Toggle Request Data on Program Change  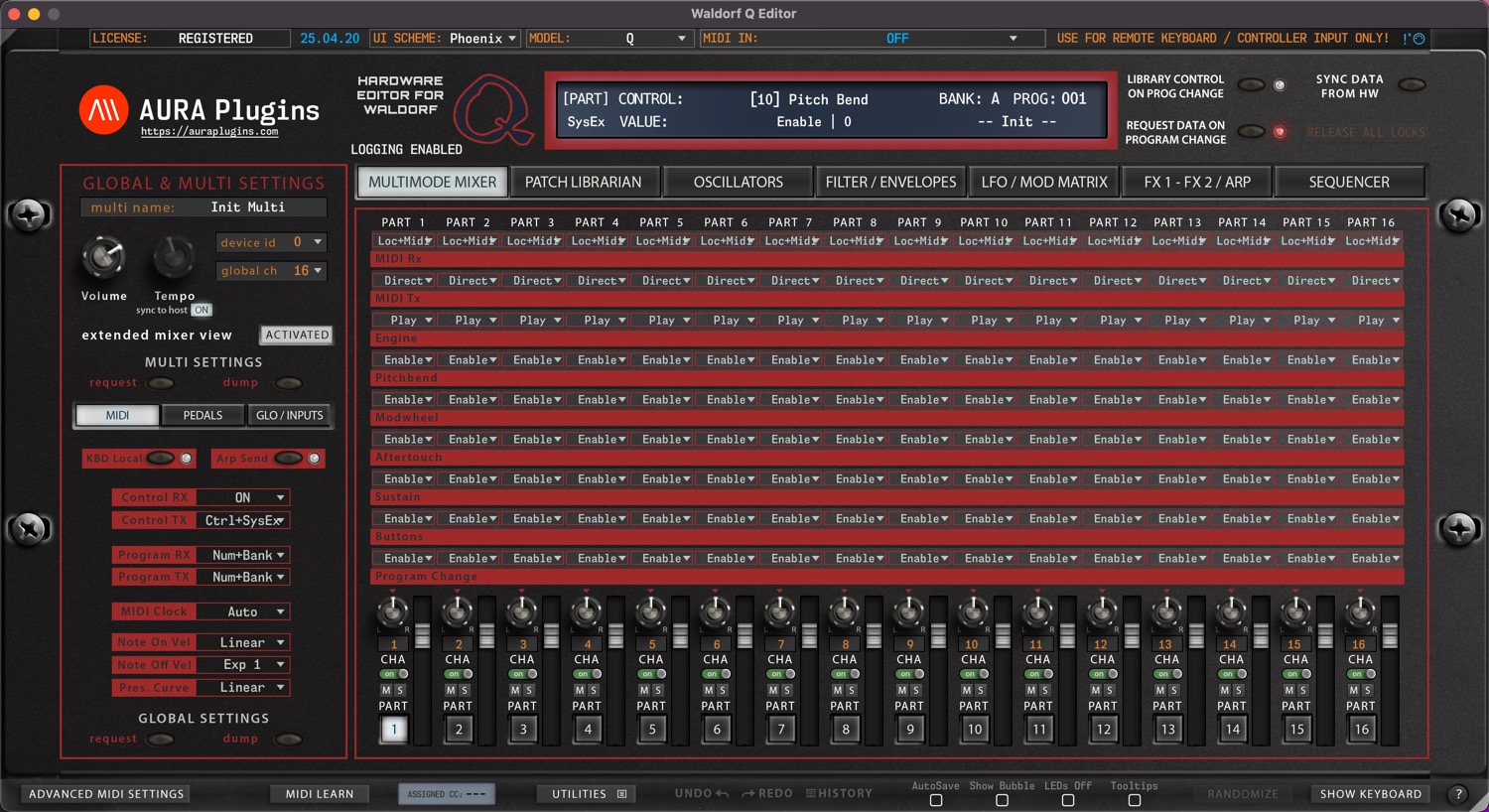[1252, 131]
